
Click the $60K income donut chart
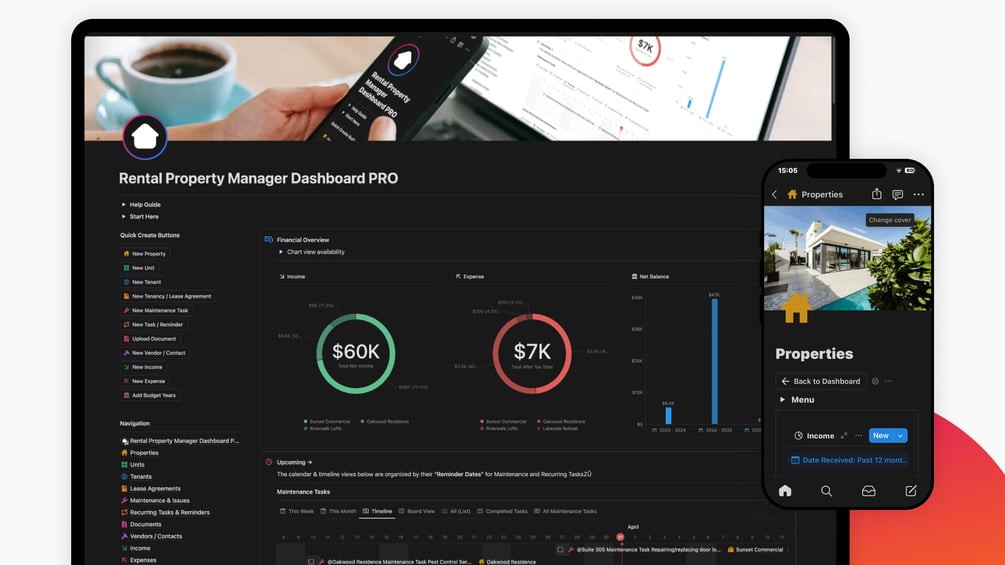356,353
